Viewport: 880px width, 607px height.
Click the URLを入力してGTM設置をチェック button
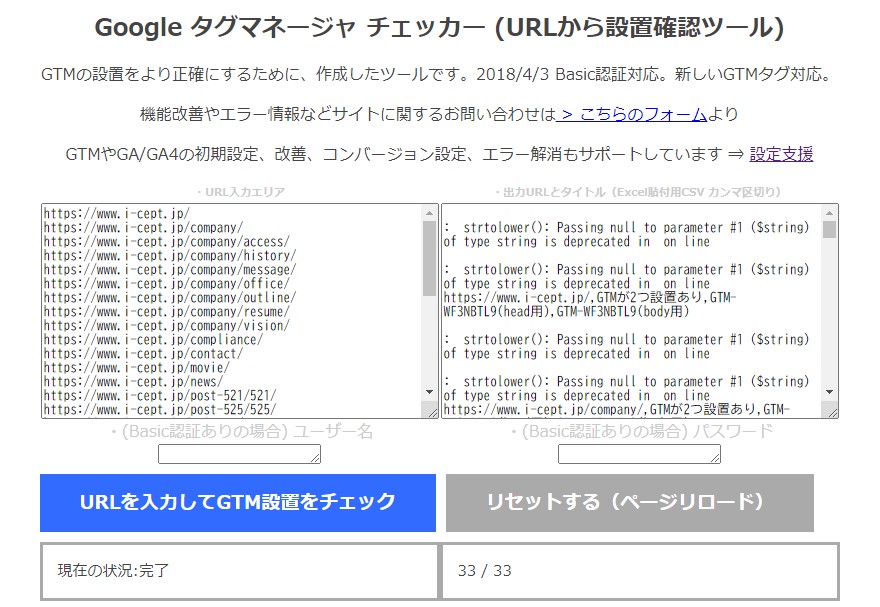coord(238,502)
